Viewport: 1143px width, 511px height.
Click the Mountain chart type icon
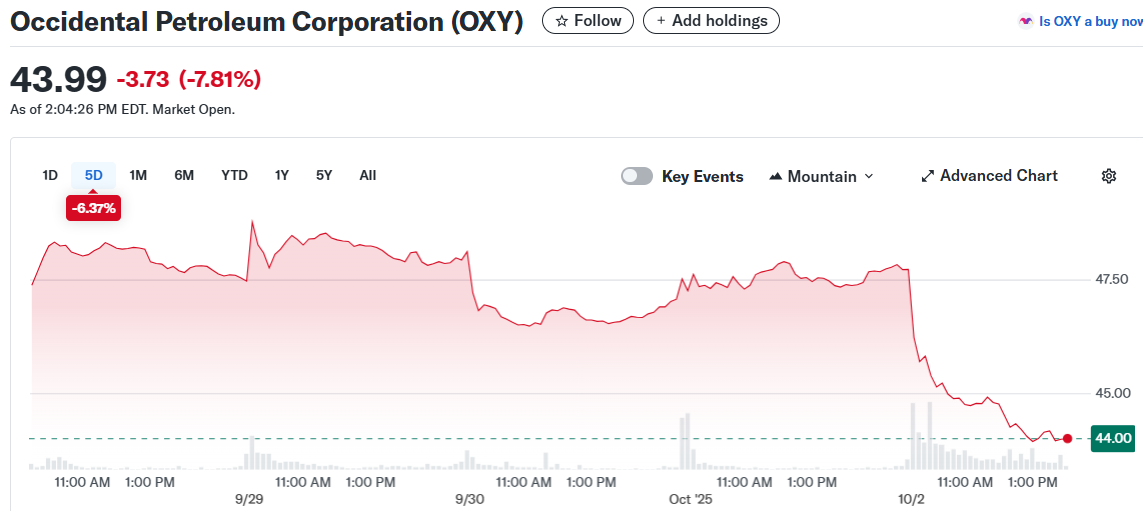(775, 177)
